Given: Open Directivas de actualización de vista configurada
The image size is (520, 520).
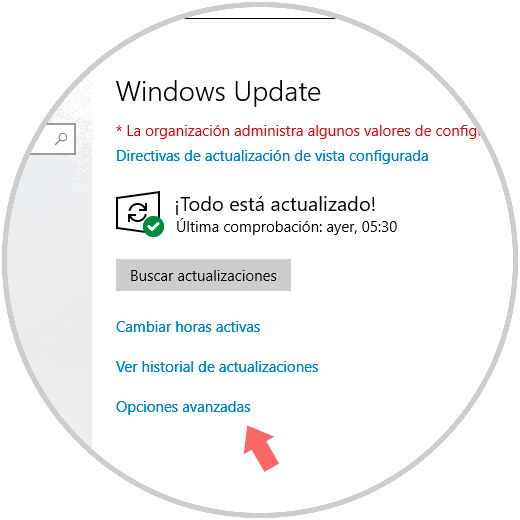Looking at the screenshot, I should click(272, 156).
